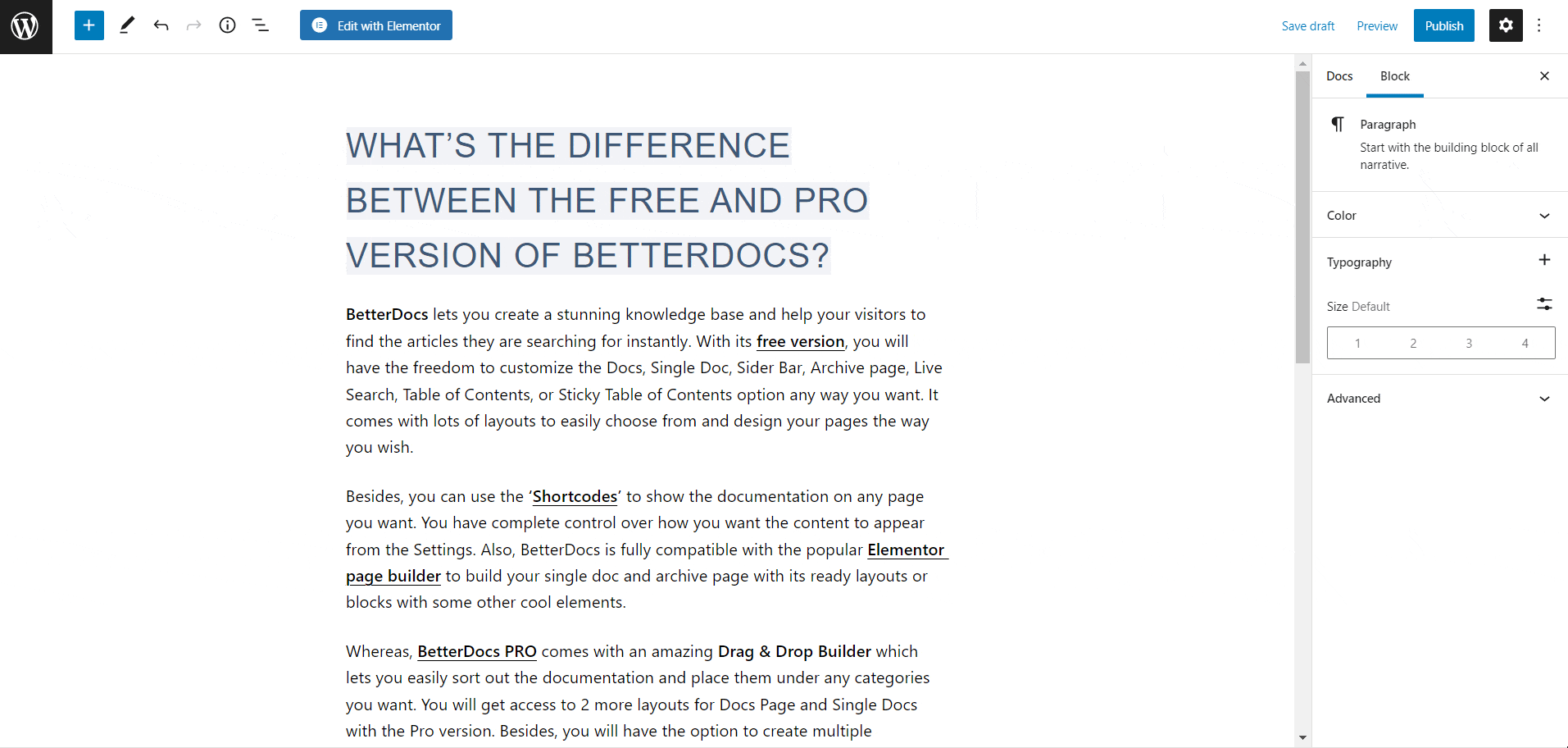Switch to the Docs tab
Screen dimensions: 1568x748
pyautogui.click(x=1339, y=75)
